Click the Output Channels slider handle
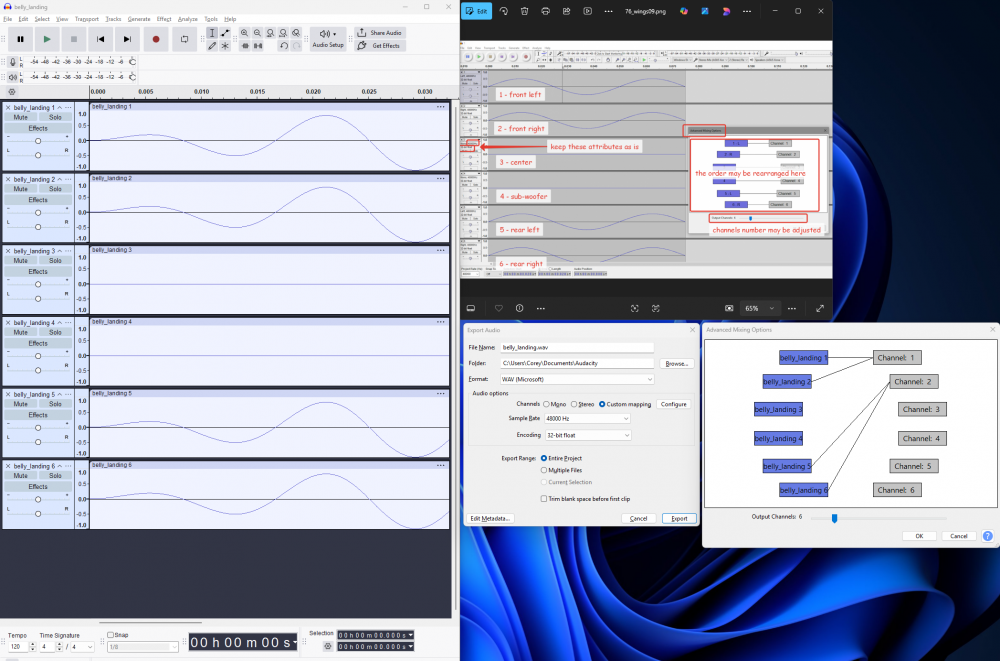Image resolution: width=1000 pixels, height=661 pixels. 834,517
